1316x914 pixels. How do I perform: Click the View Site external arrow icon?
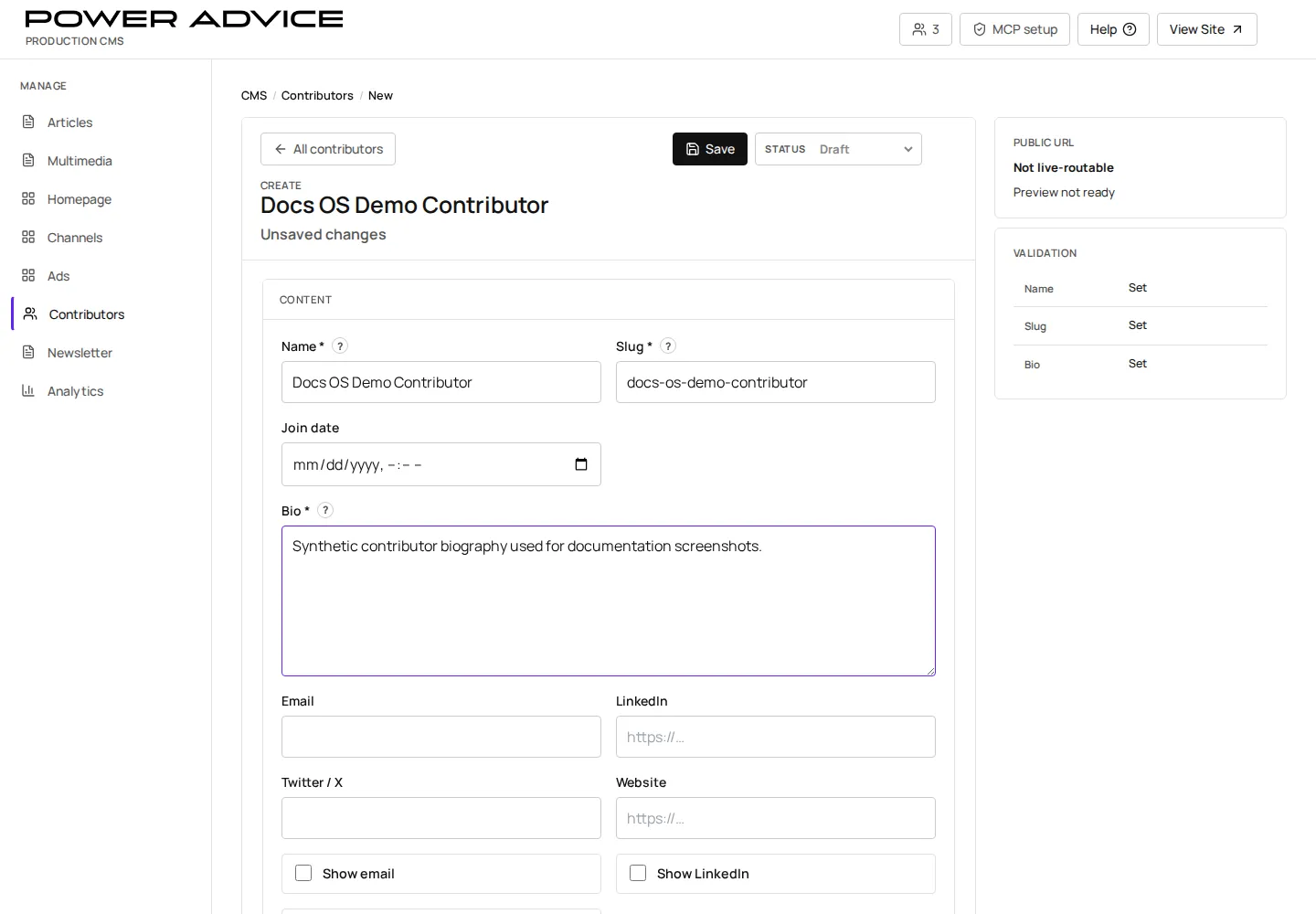[x=1237, y=29]
